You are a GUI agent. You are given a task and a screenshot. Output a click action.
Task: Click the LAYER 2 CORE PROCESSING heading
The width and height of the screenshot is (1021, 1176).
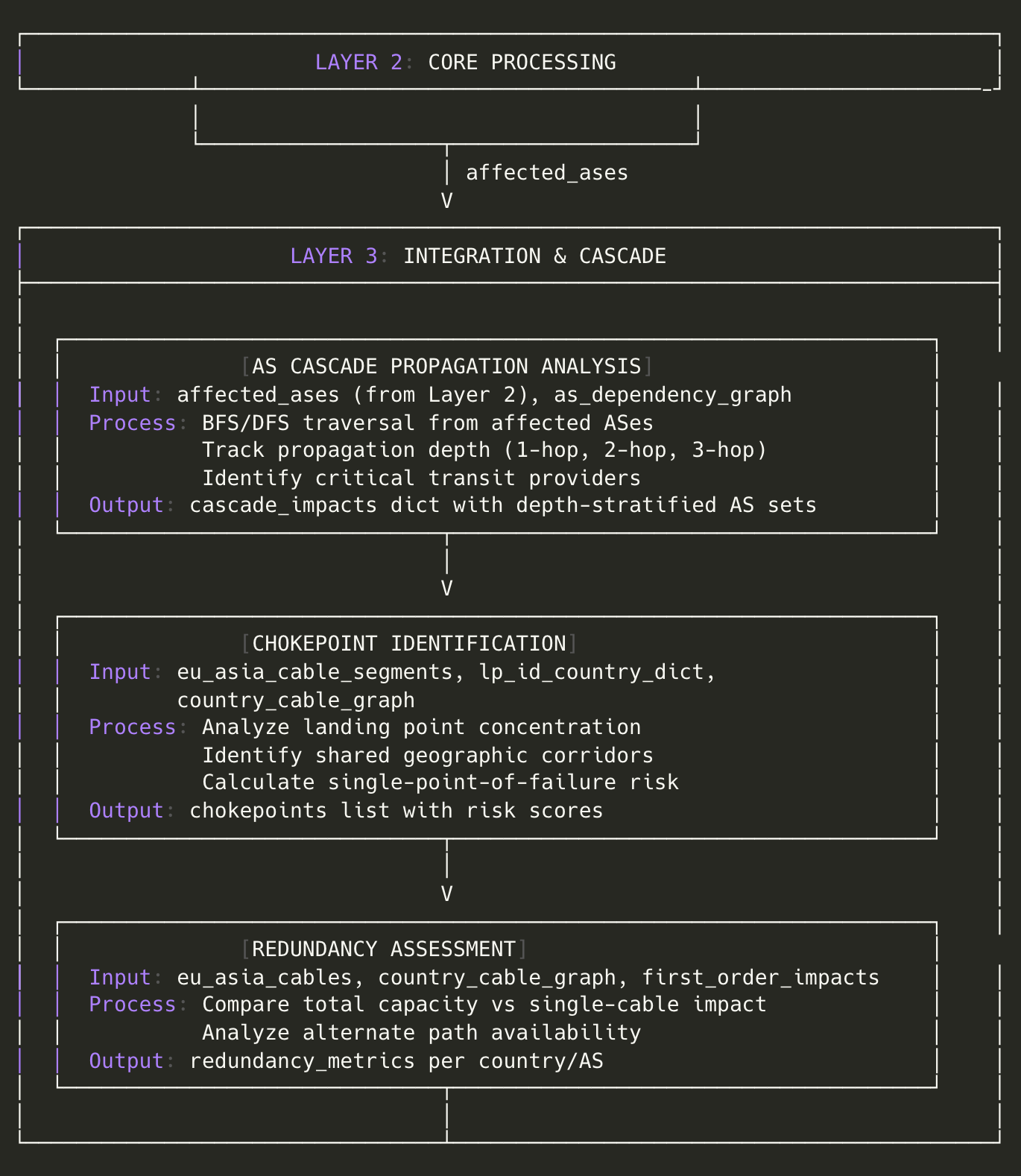pyautogui.click(x=465, y=62)
